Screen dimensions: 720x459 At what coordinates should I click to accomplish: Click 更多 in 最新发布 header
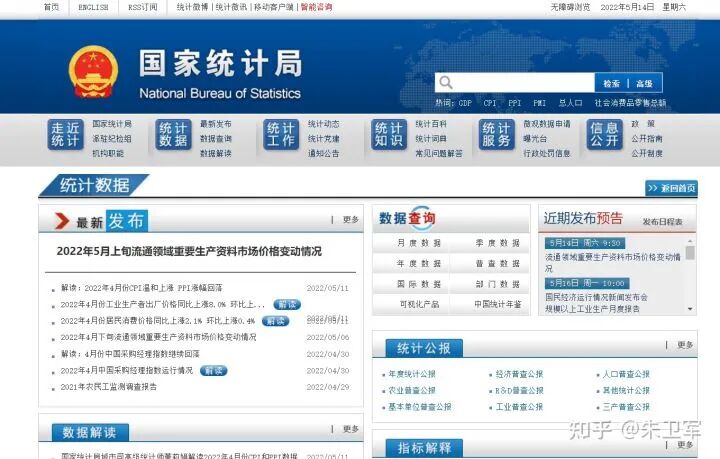point(351,220)
